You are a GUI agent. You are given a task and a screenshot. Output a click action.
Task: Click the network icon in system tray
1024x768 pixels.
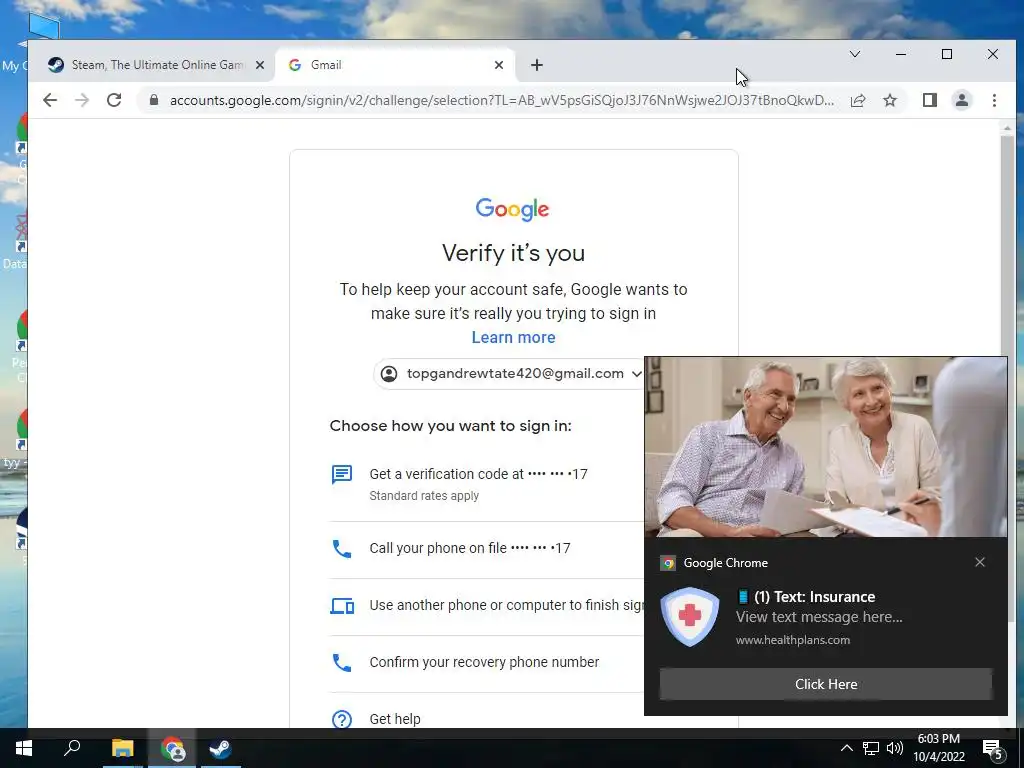(871, 748)
